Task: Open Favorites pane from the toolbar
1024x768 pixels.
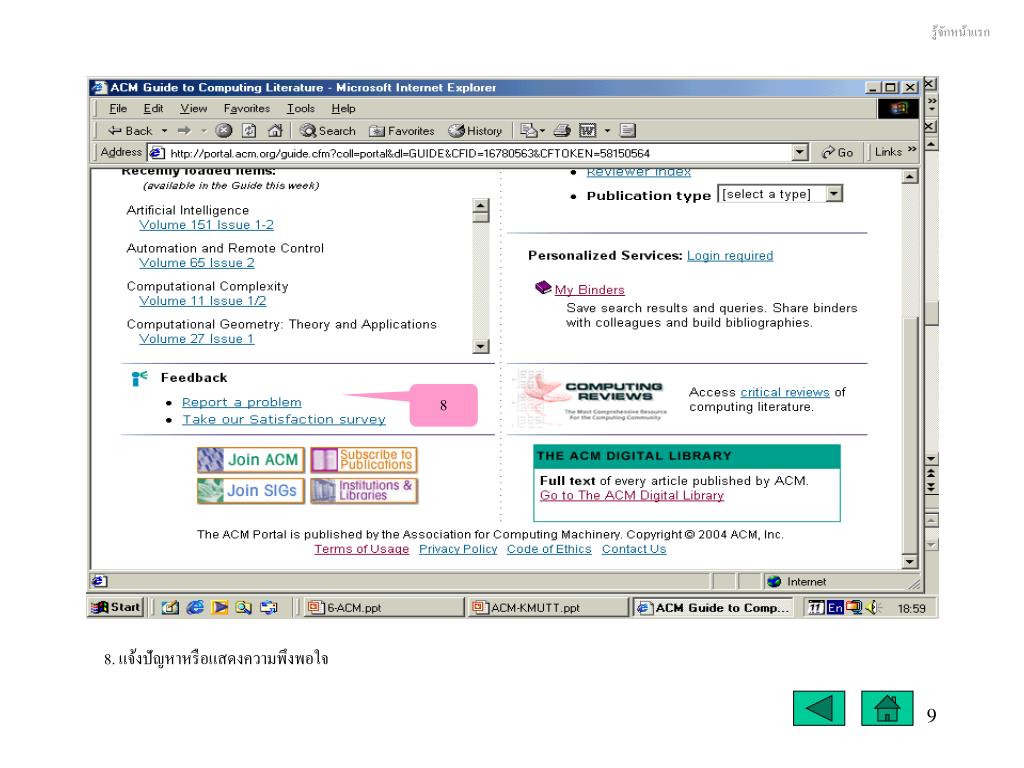Action: (402, 131)
